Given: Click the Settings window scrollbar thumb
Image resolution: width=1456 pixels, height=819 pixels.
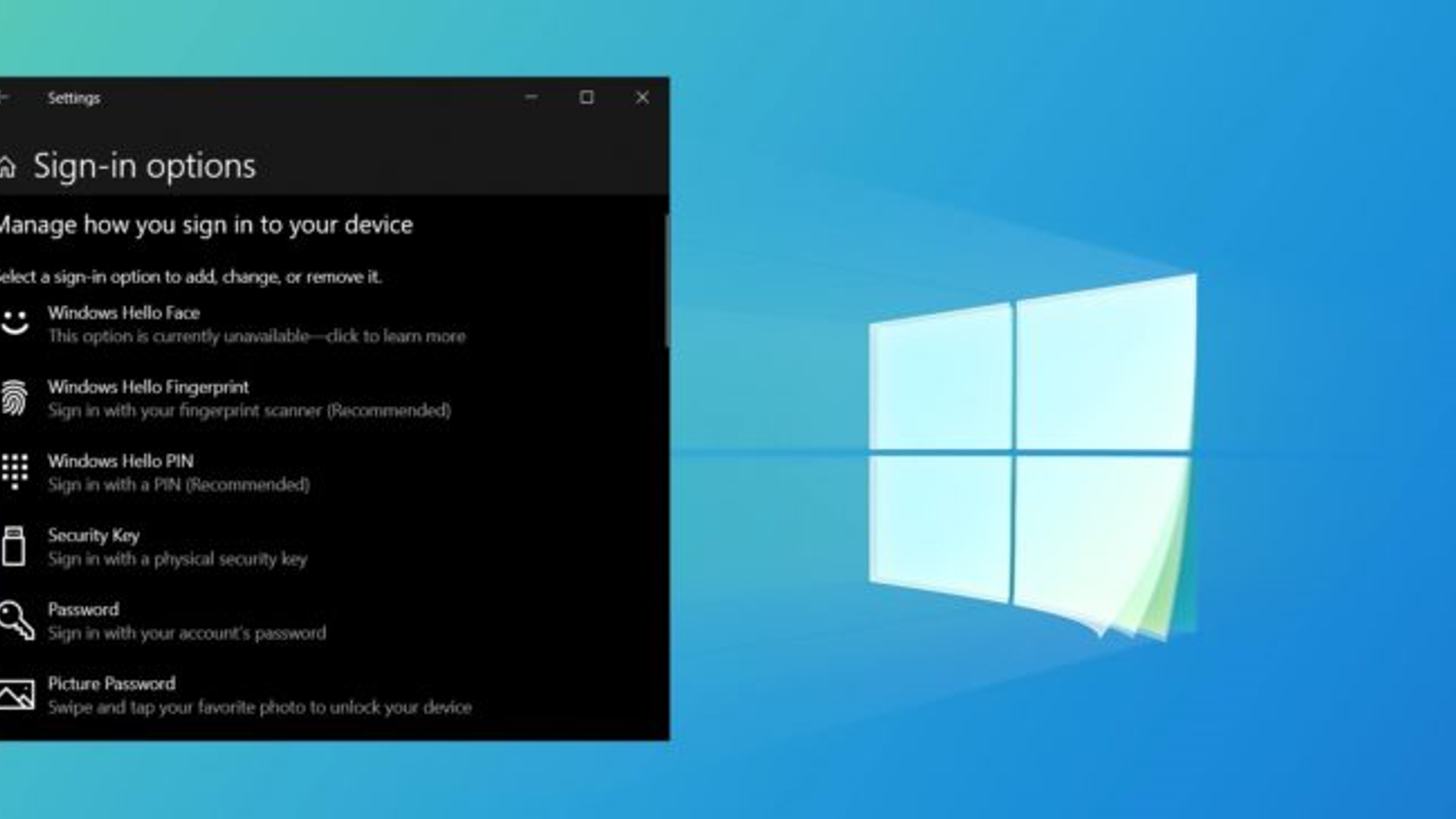Looking at the screenshot, I should (667, 280).
